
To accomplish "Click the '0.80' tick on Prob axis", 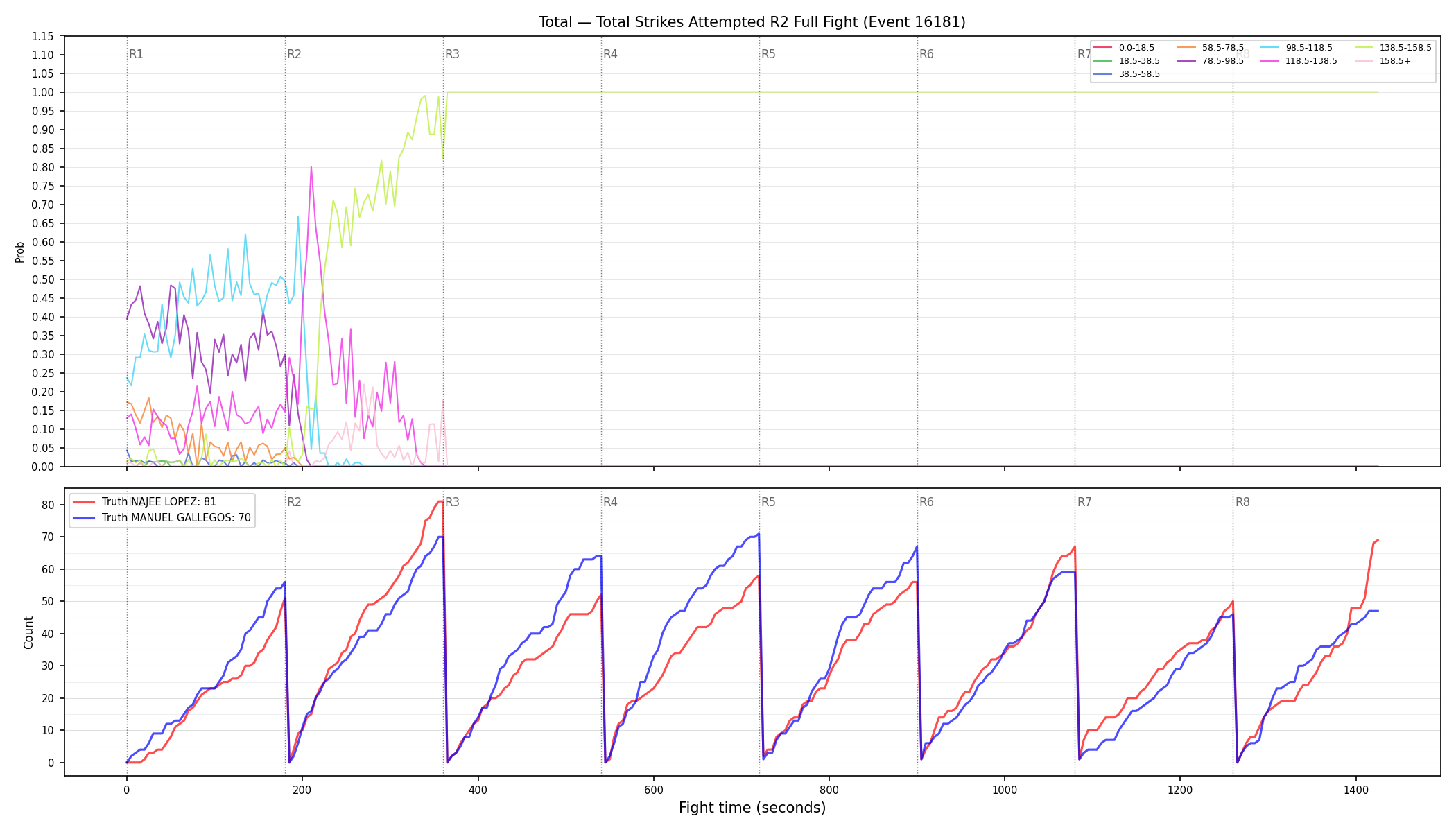I will click(x=43, y=167).
